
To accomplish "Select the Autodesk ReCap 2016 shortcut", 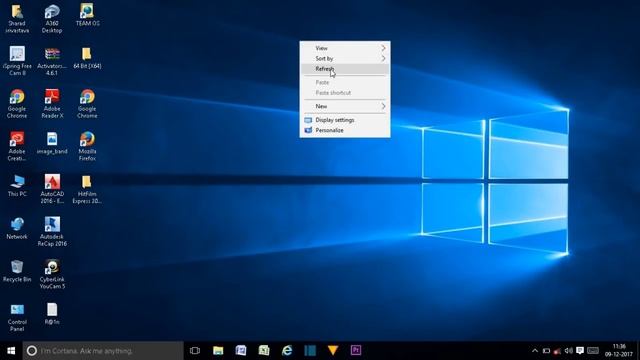I will pyautogui.click(x=52, y=231).
